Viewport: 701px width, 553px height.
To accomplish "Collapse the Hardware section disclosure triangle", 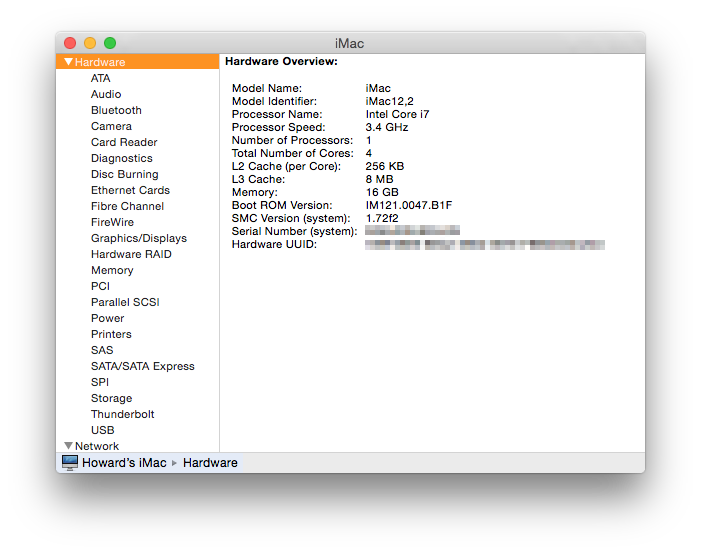I will click(x=68, y=62).
